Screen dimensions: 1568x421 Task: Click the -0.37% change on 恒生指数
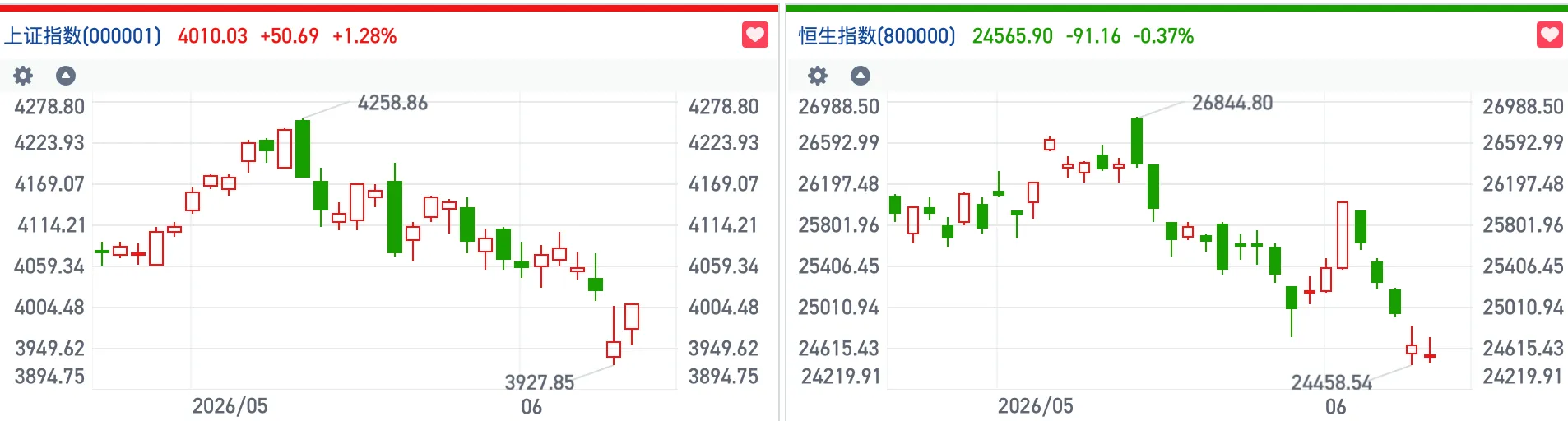(1163, 36)
